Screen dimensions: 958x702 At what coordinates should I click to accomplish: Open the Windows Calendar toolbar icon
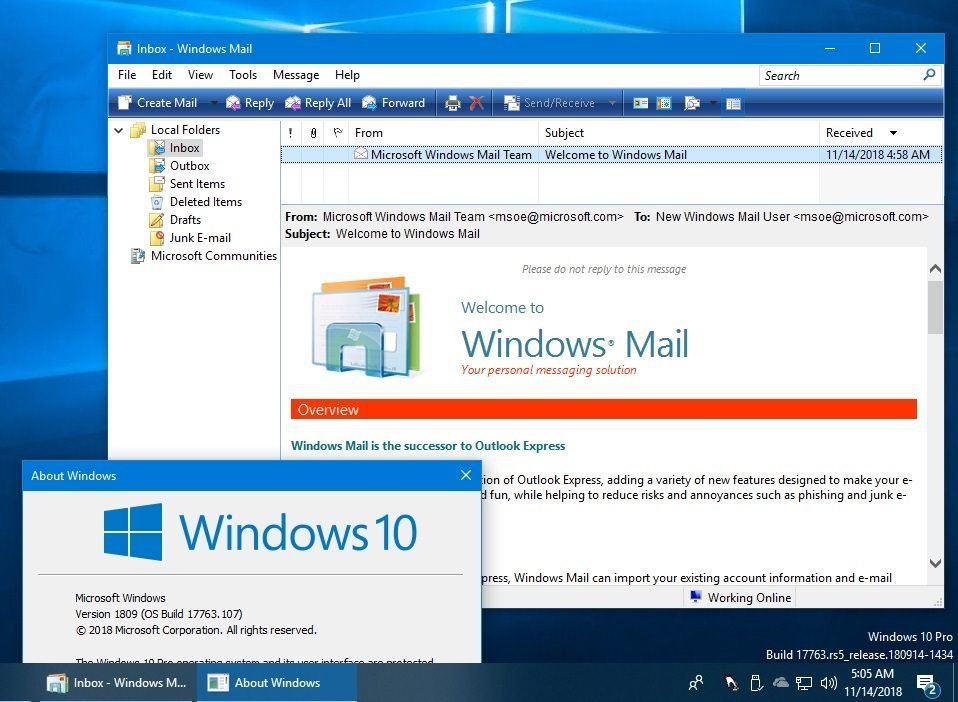point(663,103)
